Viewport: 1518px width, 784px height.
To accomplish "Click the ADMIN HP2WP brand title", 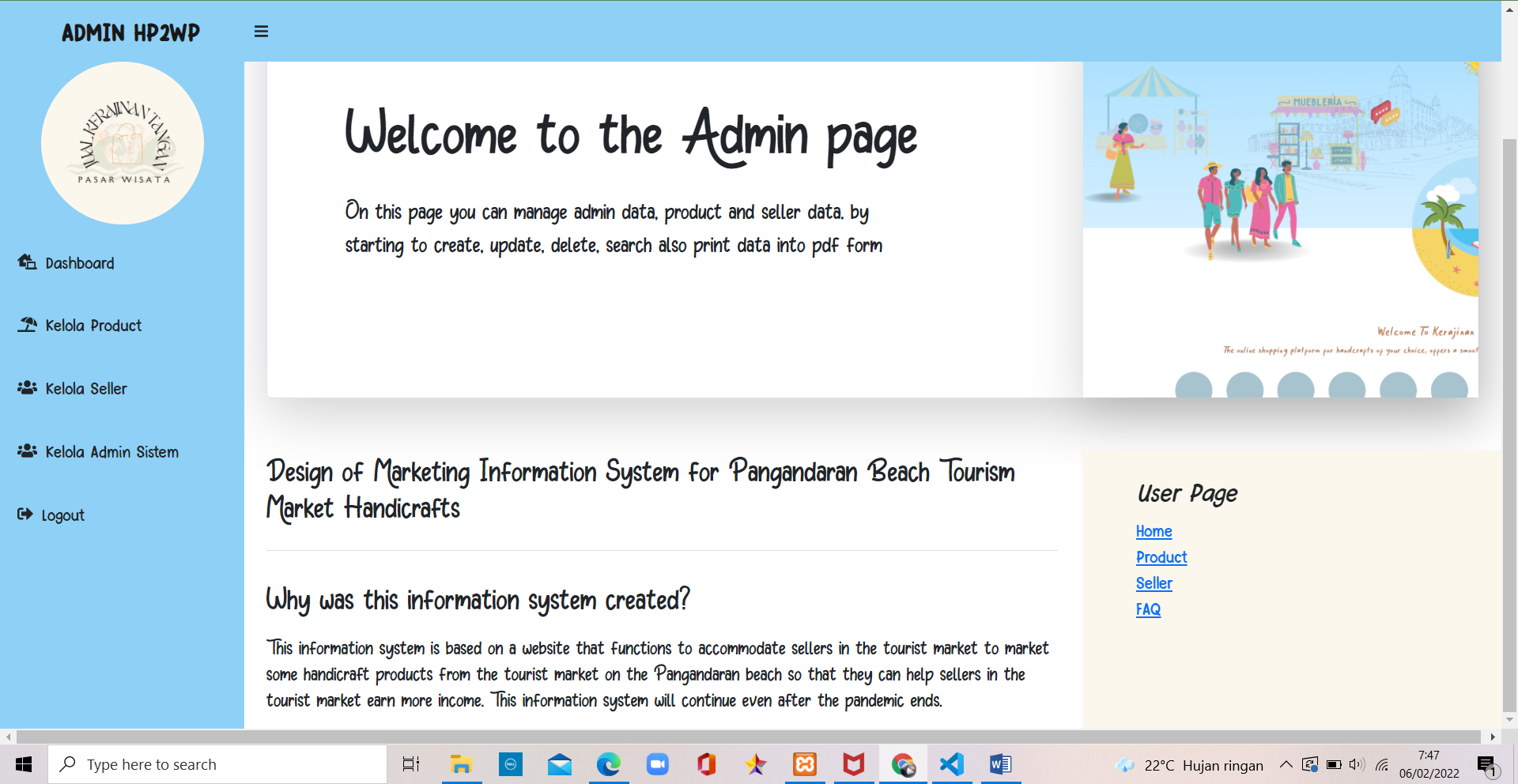I will click(130, 32).
